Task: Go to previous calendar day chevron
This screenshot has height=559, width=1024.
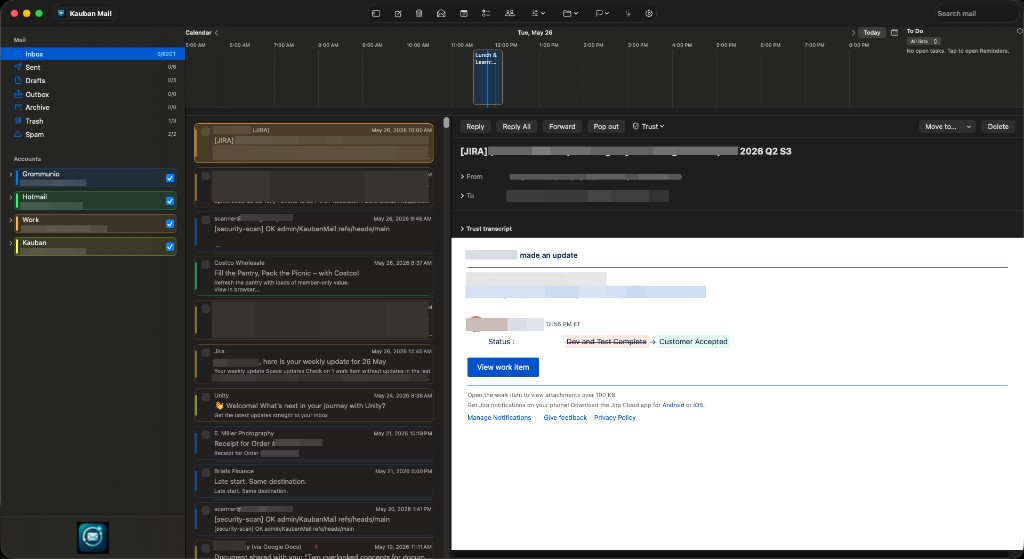Action: (x=217, y=33)
